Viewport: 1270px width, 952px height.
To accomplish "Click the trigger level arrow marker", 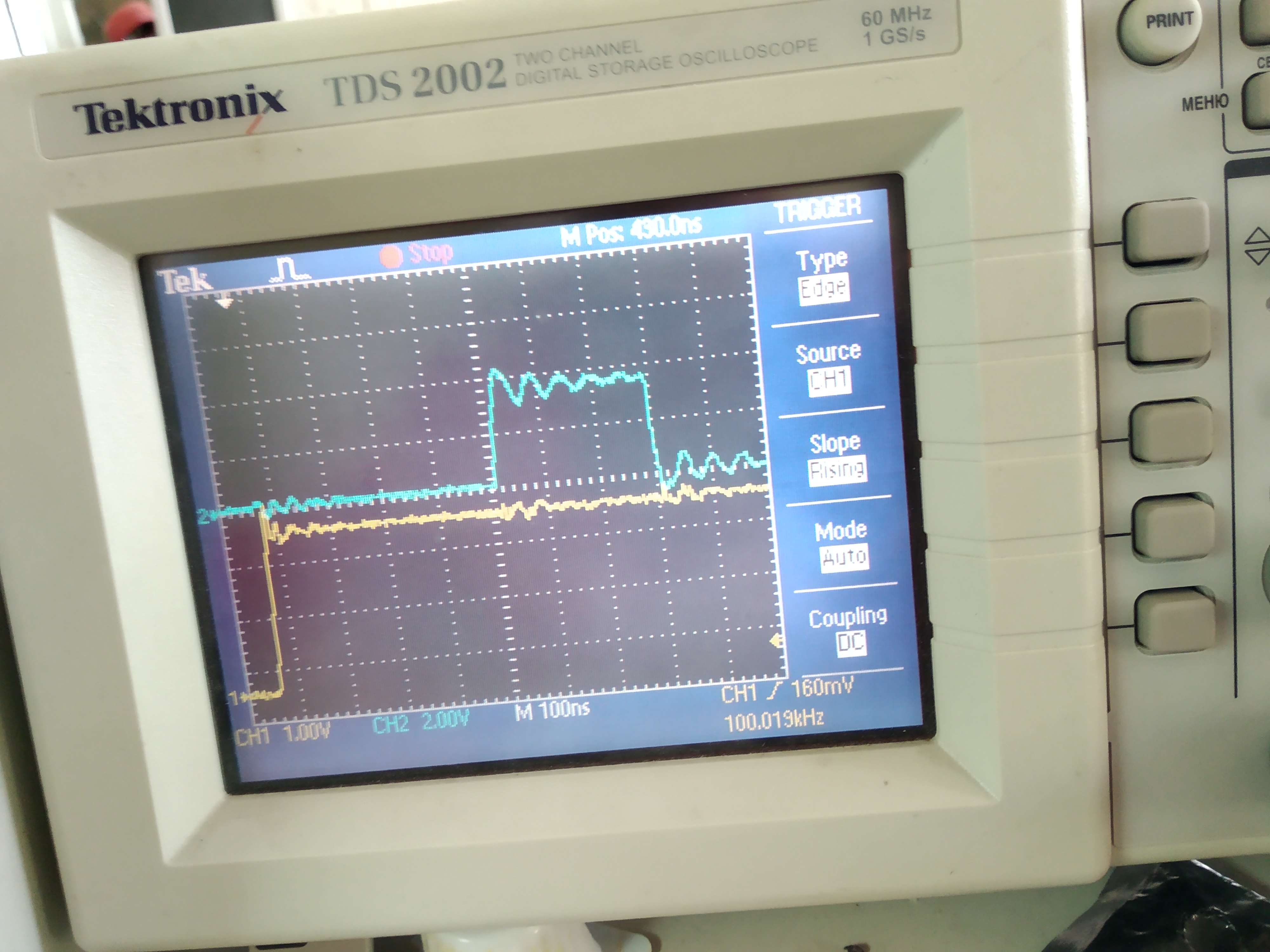I will (777, 641).
